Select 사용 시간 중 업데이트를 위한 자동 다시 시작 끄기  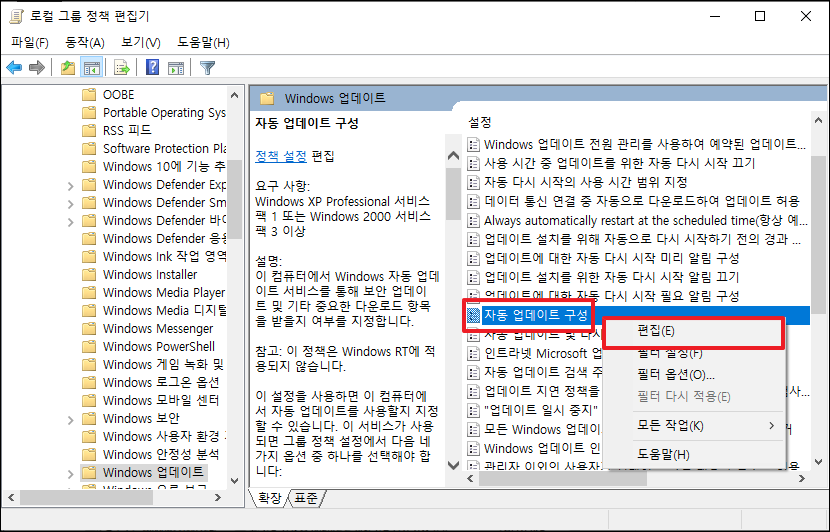click(619, 163)
